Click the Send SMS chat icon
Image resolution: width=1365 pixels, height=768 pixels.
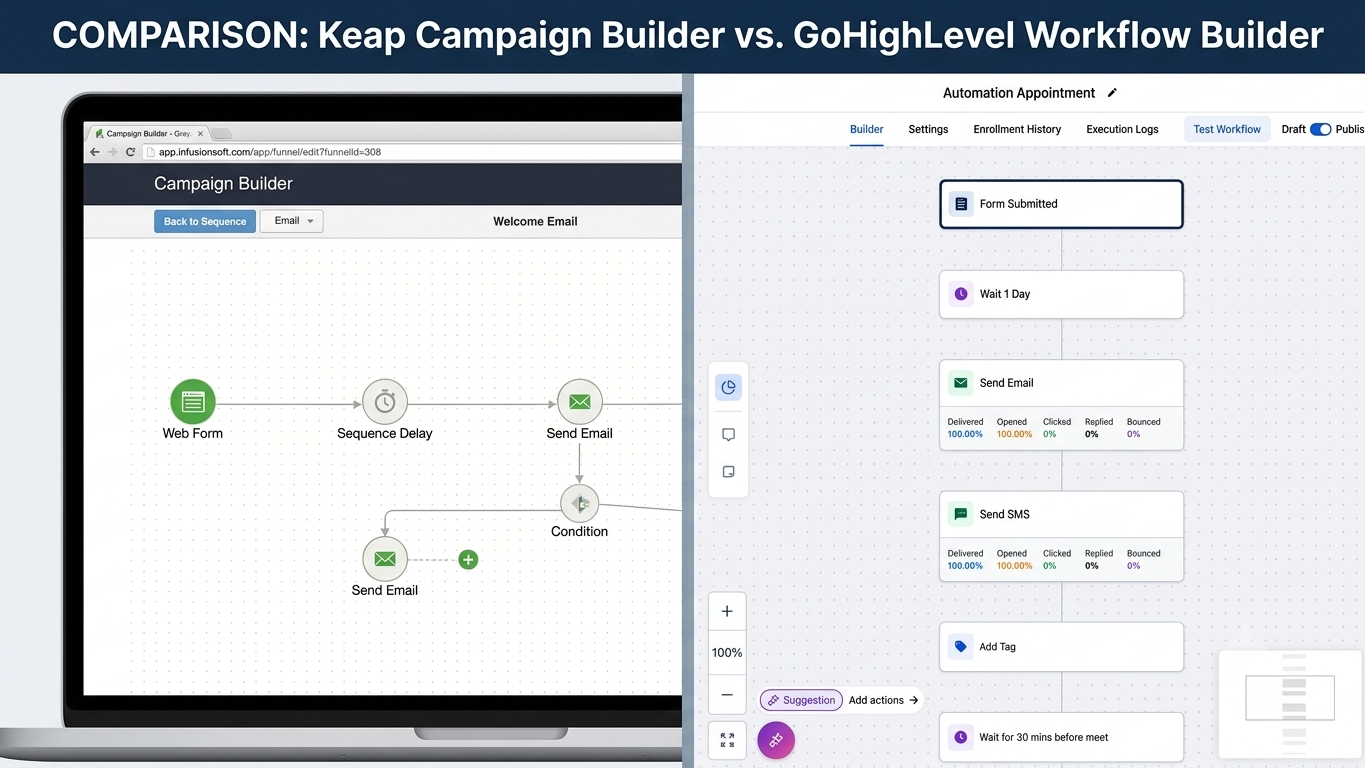click(961, 514)
